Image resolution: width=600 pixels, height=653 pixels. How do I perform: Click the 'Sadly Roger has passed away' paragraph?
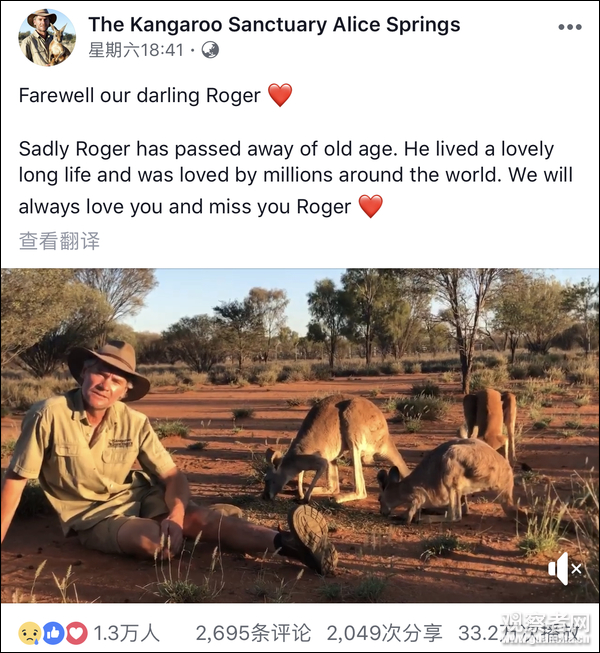[x=286, y=176]
